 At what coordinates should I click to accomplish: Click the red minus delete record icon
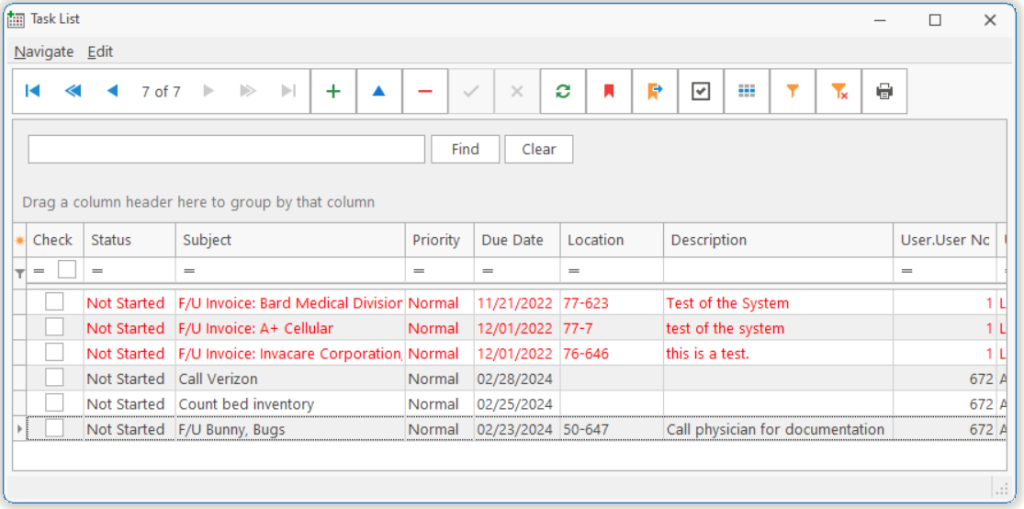pyautogui.click(x=425, y=91)
